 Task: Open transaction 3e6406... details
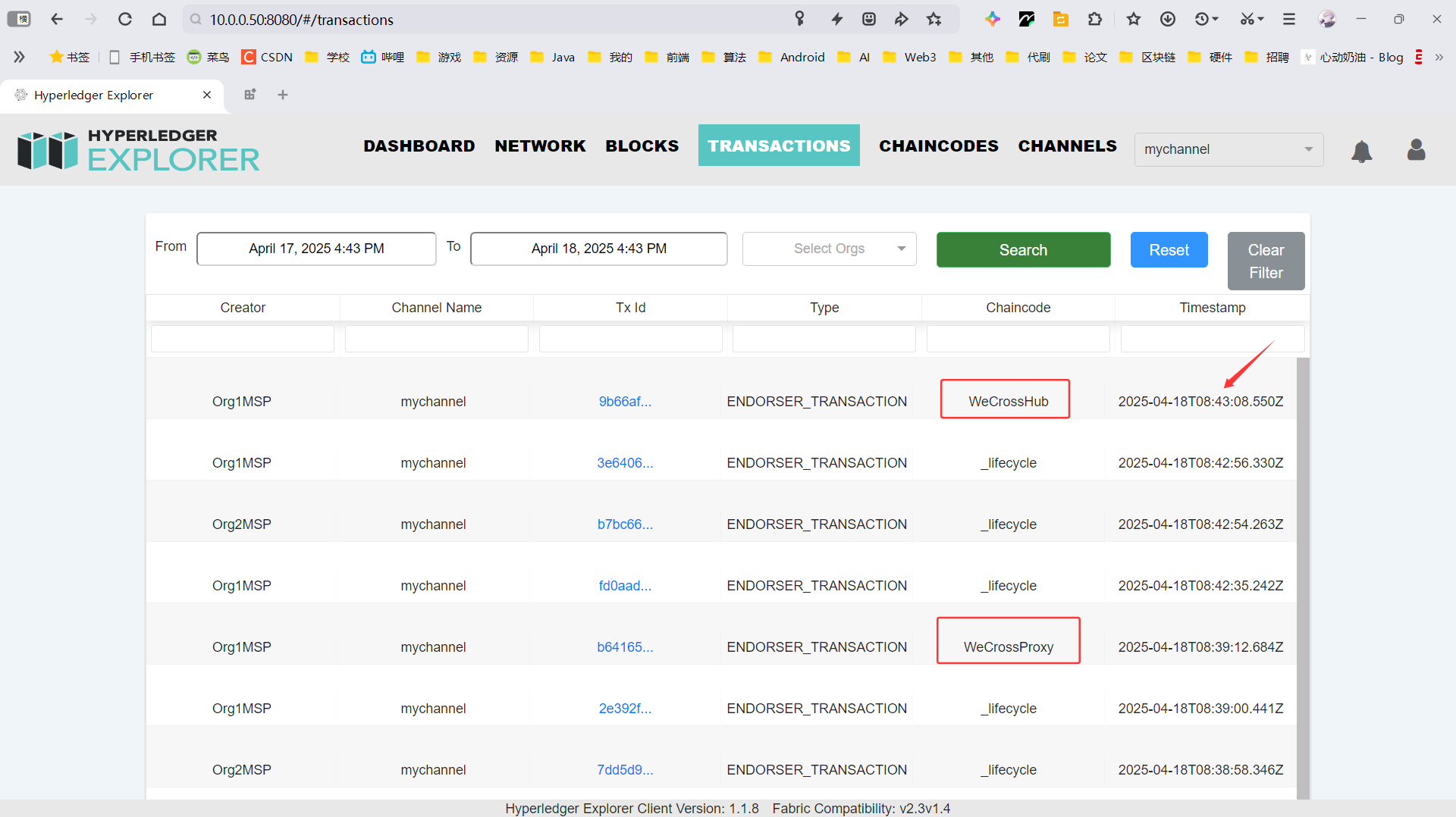tap(625, 462)
